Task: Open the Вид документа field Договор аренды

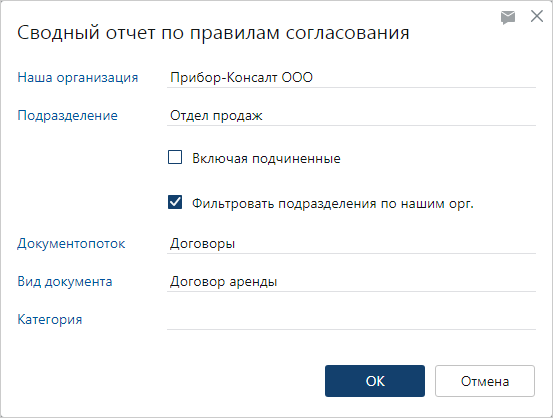Action: tap(351, 281)
